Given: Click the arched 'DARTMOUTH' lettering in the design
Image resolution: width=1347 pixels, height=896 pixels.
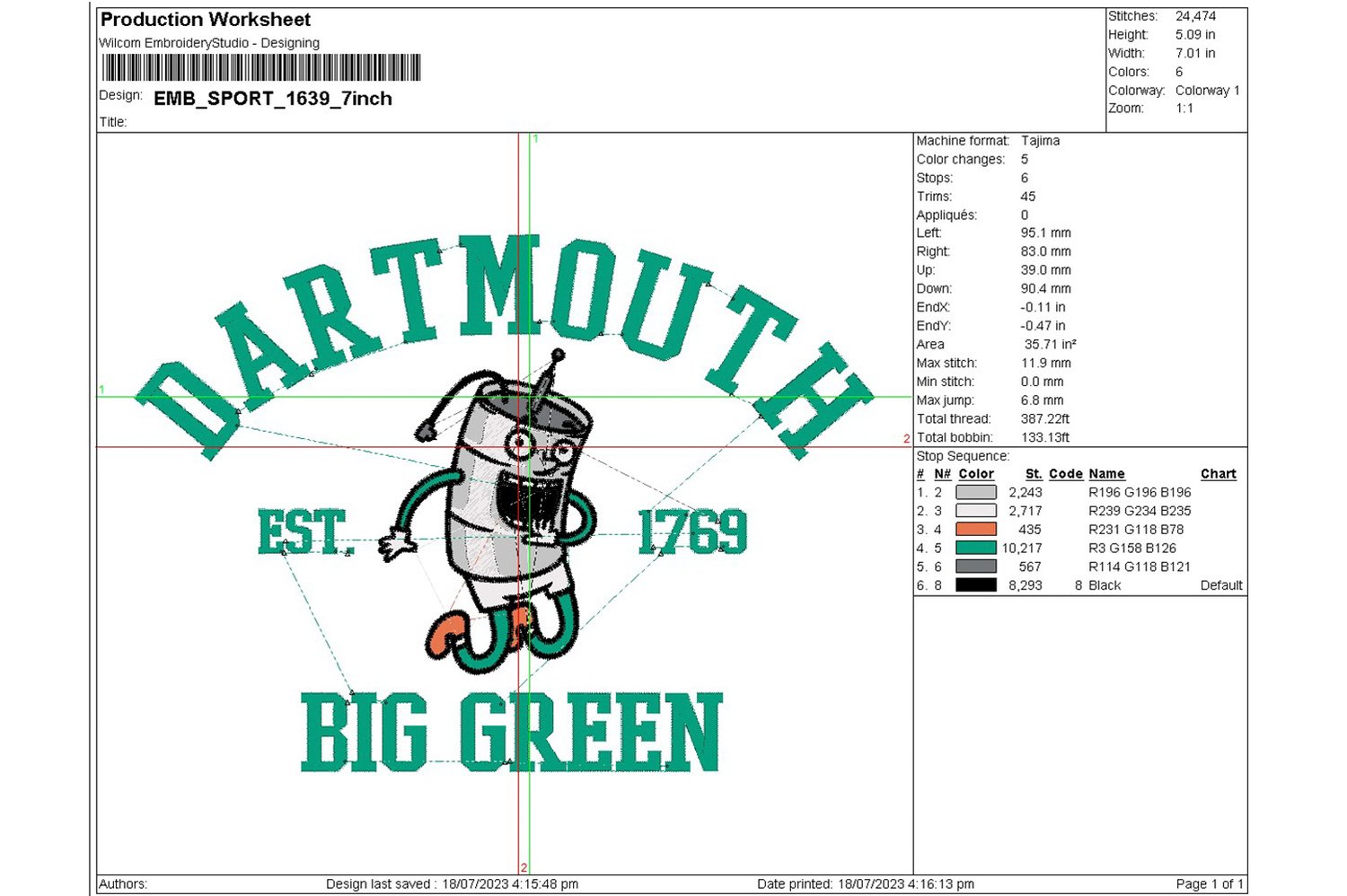Looking at the screenshot, I should click(504, 346).
